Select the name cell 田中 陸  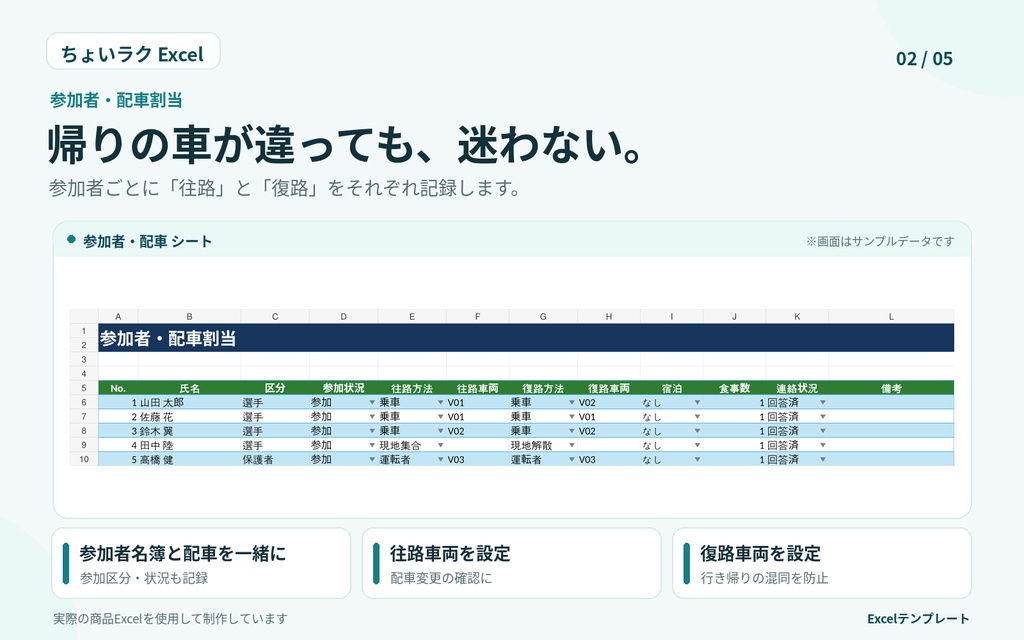pos(189,445)
